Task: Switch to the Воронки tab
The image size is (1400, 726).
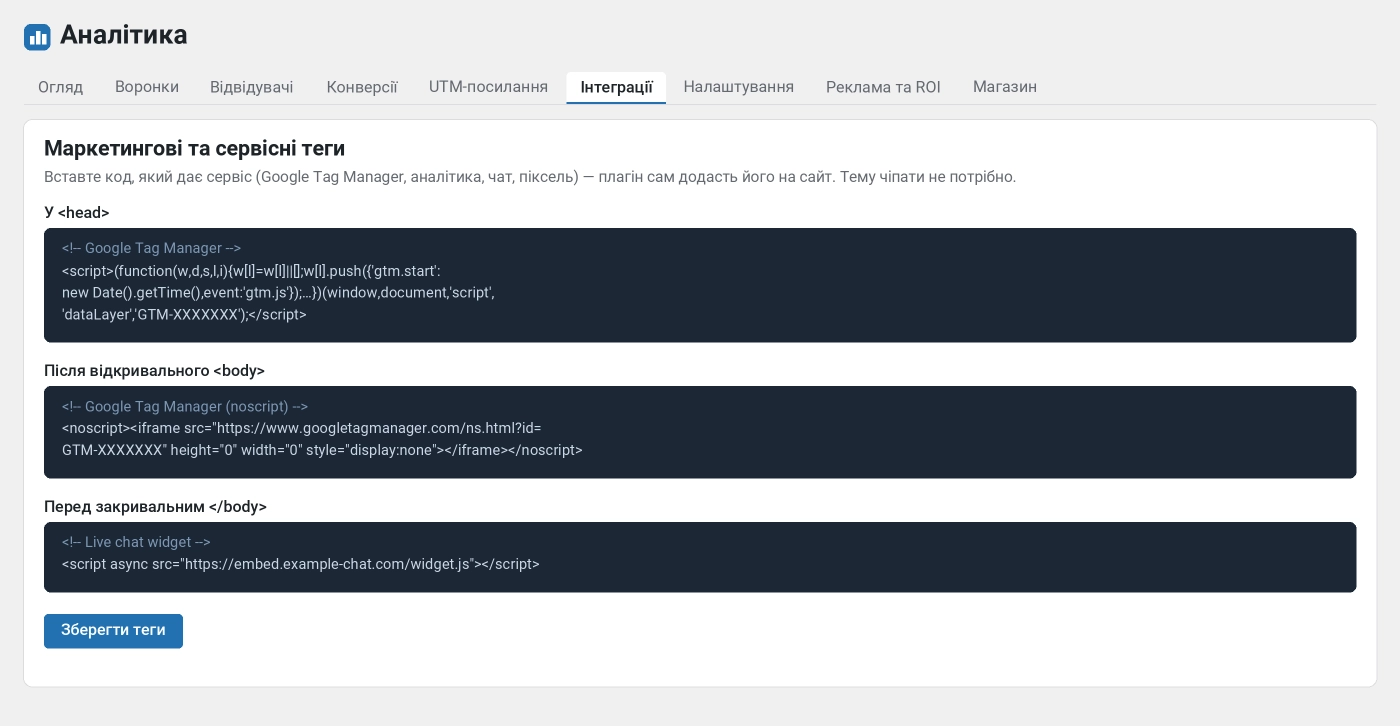Action: click(x=147, y=87)
